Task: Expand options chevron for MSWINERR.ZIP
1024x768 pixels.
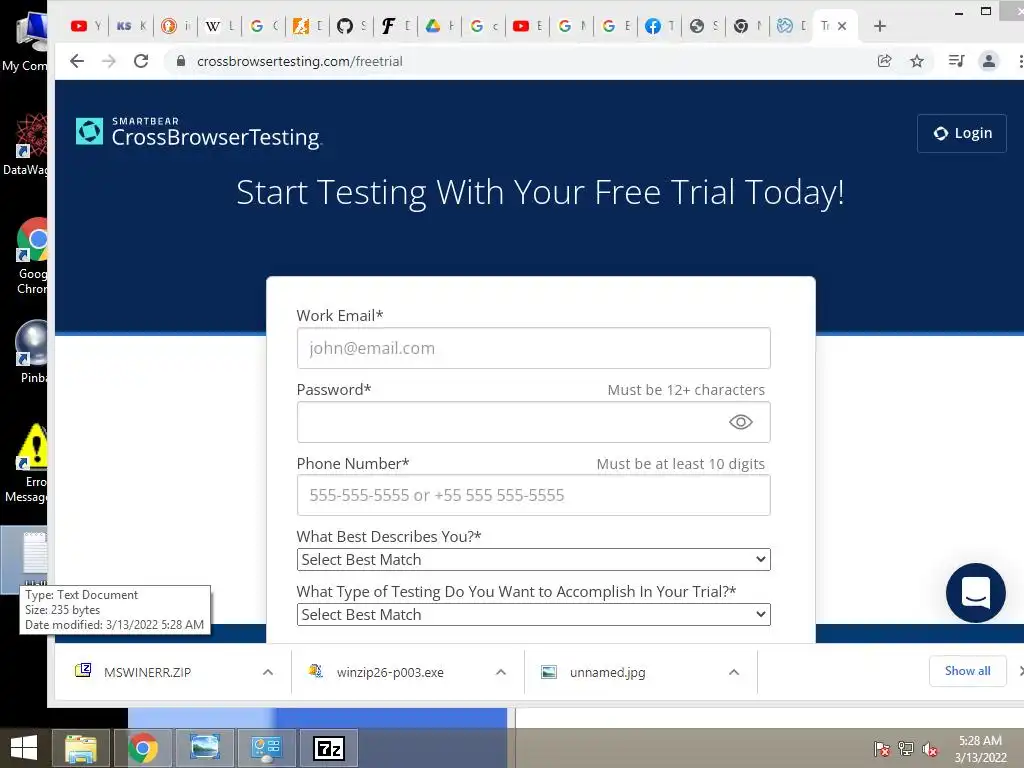Action: pyautogui.click(x=268, y=672)
